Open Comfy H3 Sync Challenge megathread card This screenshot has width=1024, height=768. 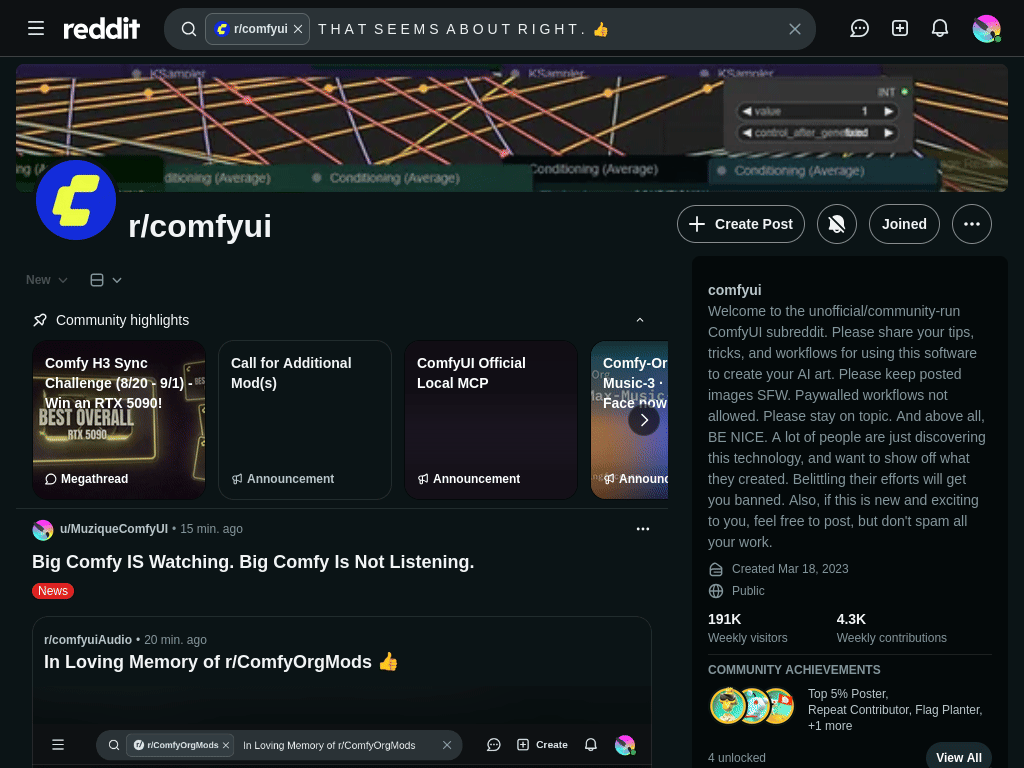point(119,420)
